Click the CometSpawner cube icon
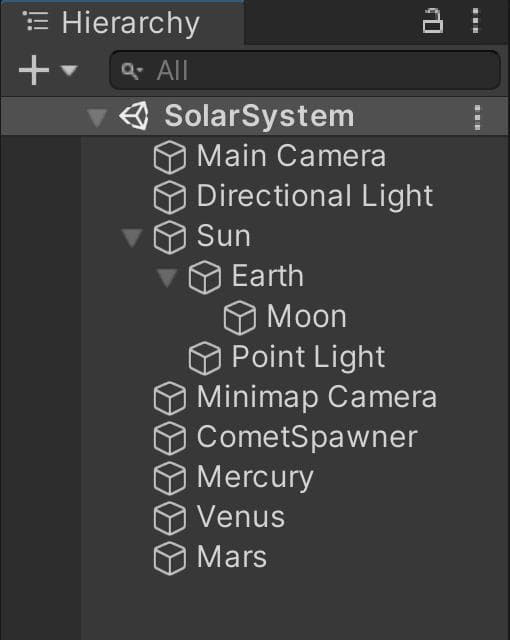510x640 pixels. 170,438
